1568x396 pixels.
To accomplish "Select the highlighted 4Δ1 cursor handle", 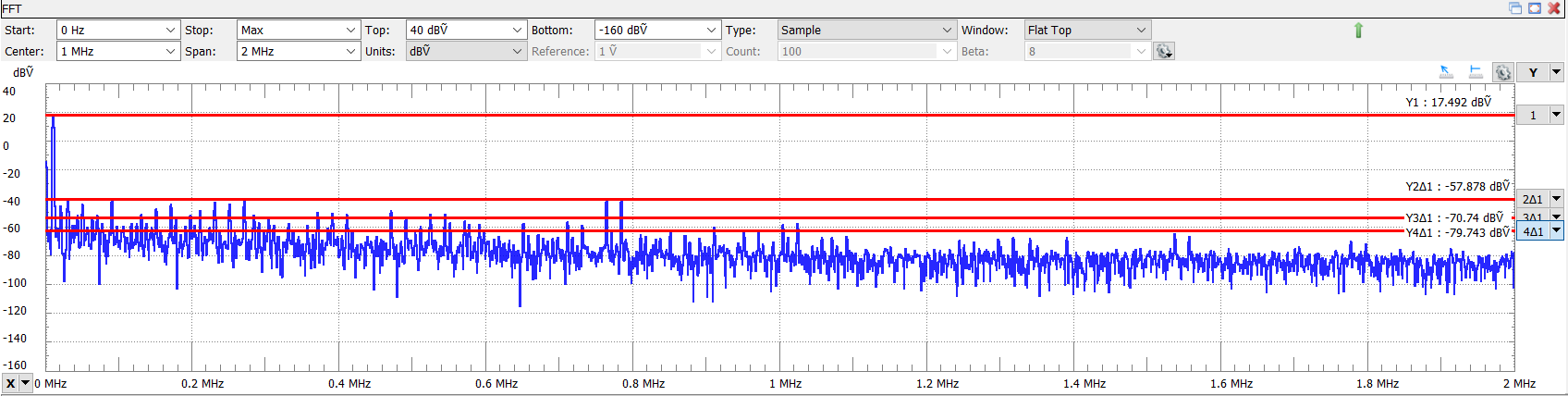I will [1533, 231].
